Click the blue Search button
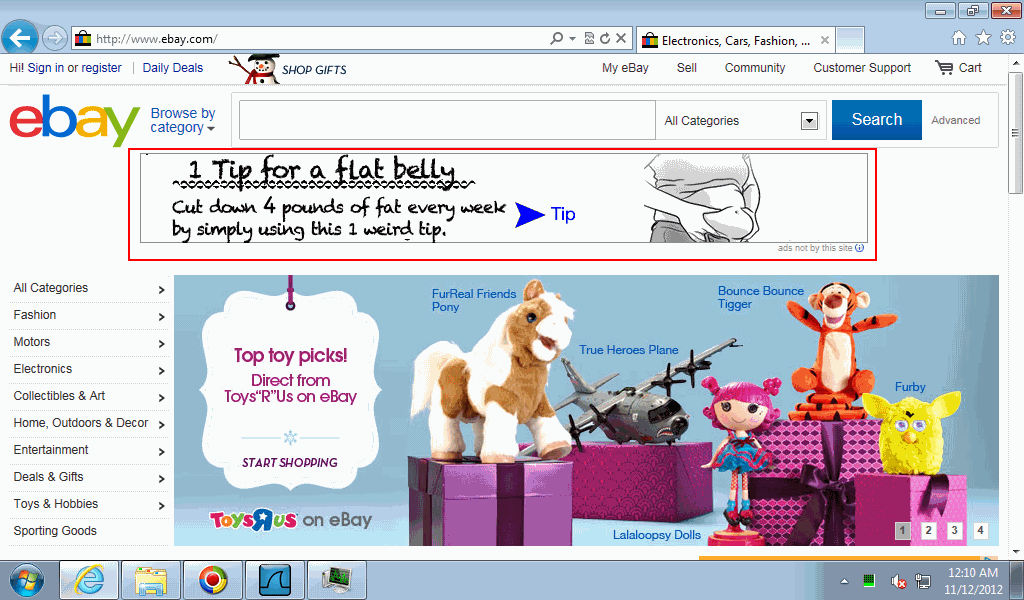The width and height of the screenshot is (1024, 600). click(x=876, y=120)
